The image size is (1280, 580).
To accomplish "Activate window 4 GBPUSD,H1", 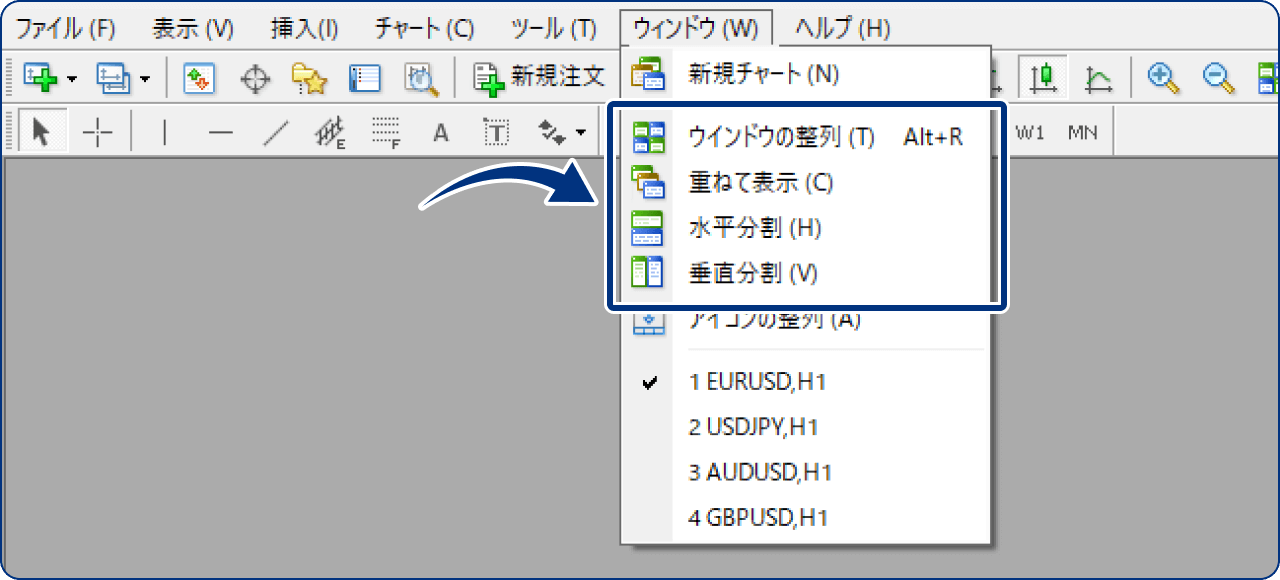I will [x=806, y=518].
